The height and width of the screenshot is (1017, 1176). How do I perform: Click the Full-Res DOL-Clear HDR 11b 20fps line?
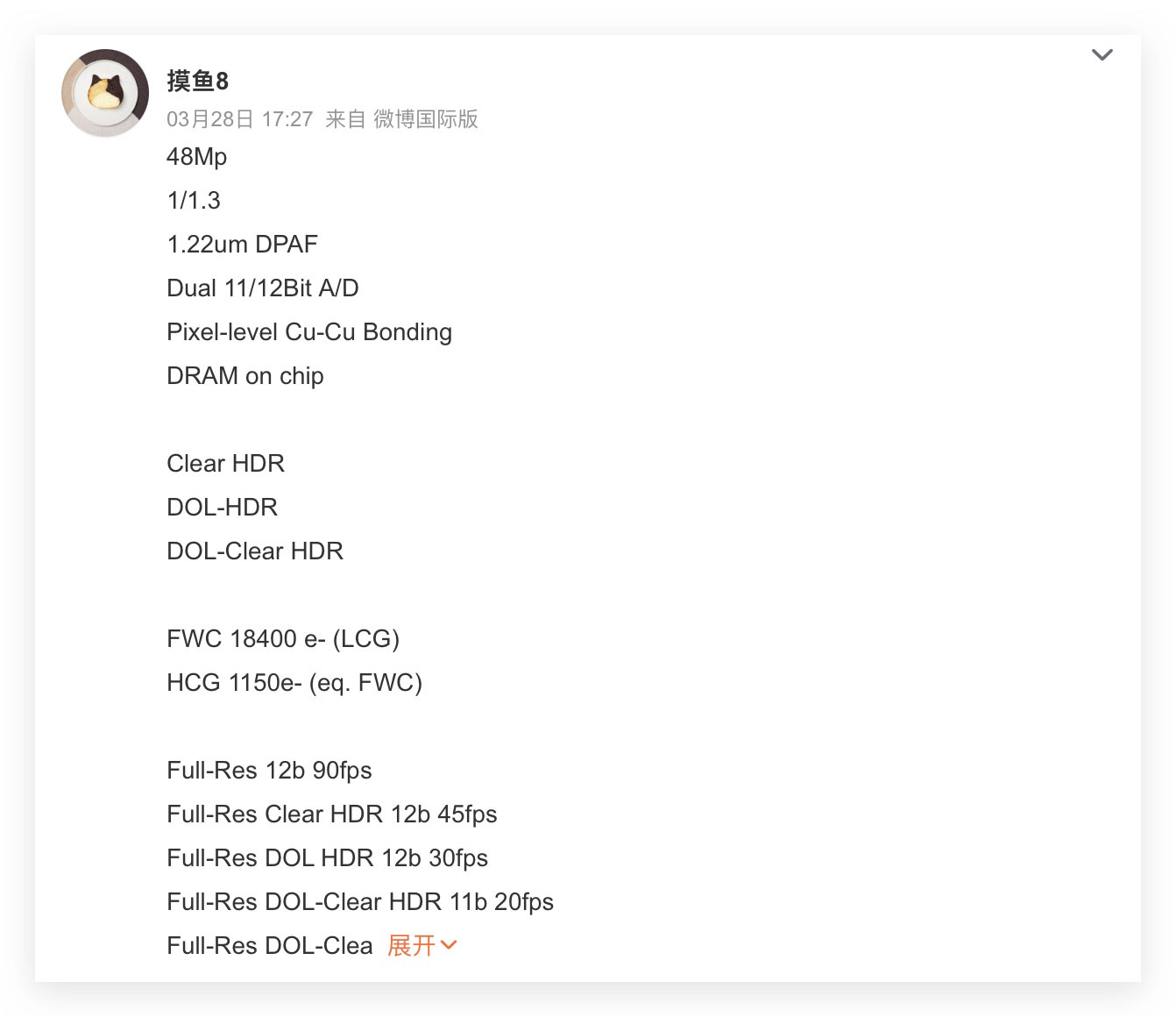(360, 902)
